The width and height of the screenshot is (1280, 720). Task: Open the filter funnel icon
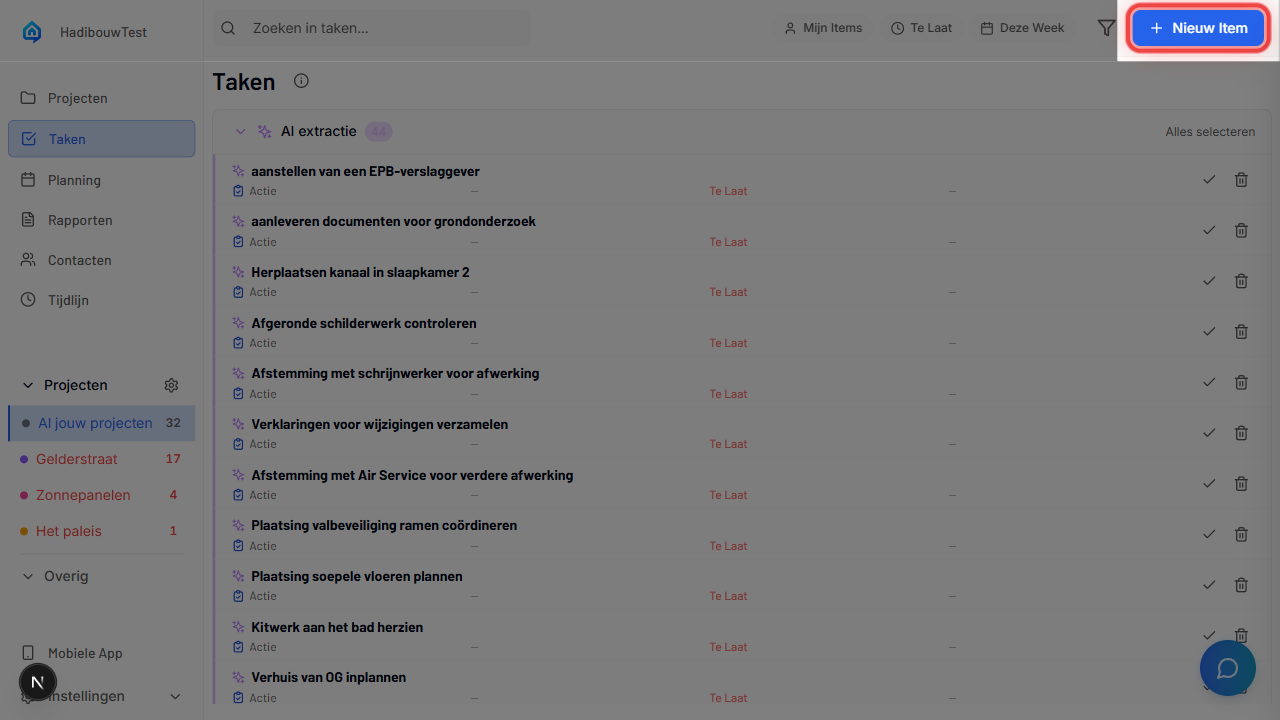point(1106,28)
